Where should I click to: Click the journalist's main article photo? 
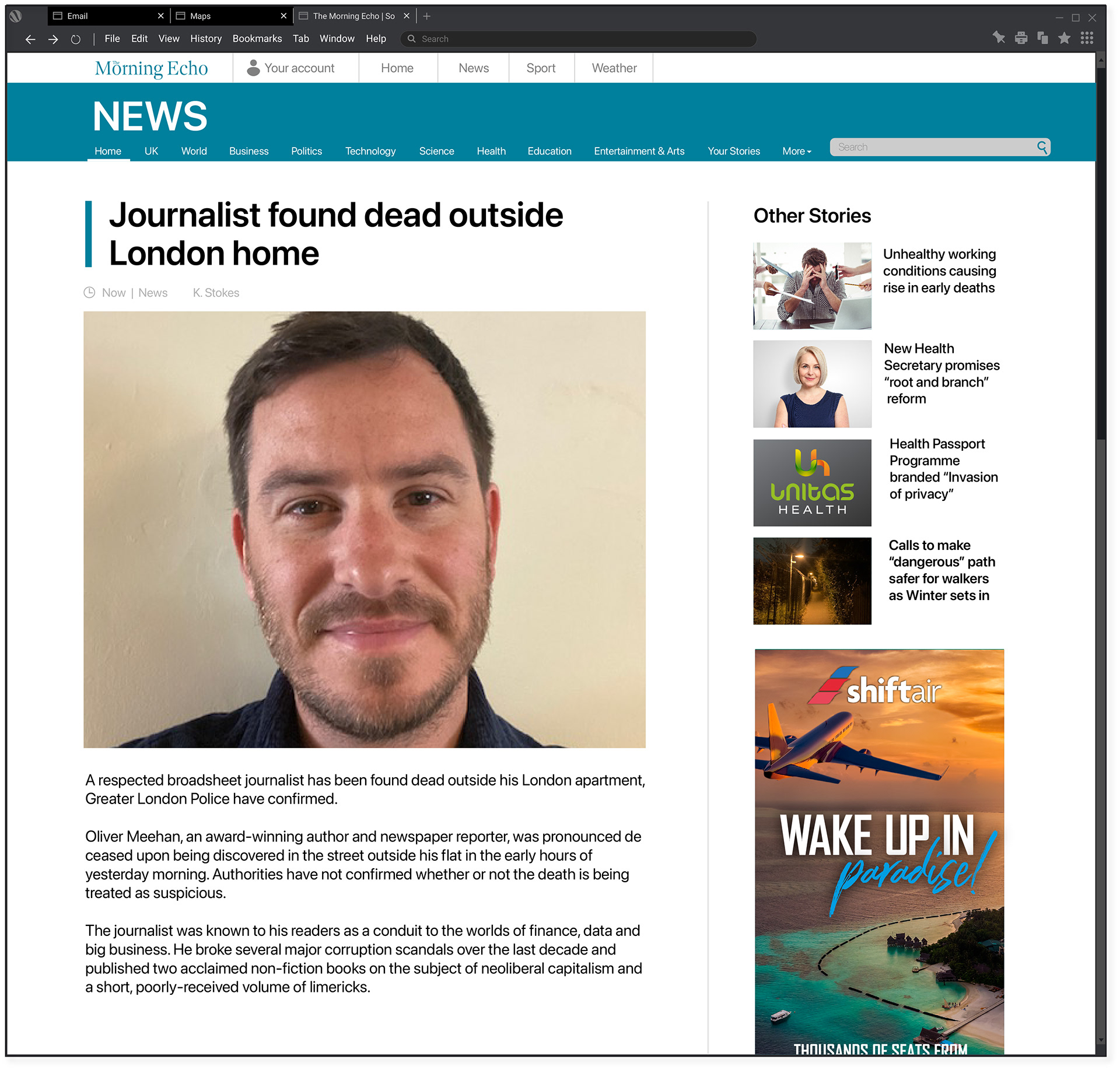(365, 529)
